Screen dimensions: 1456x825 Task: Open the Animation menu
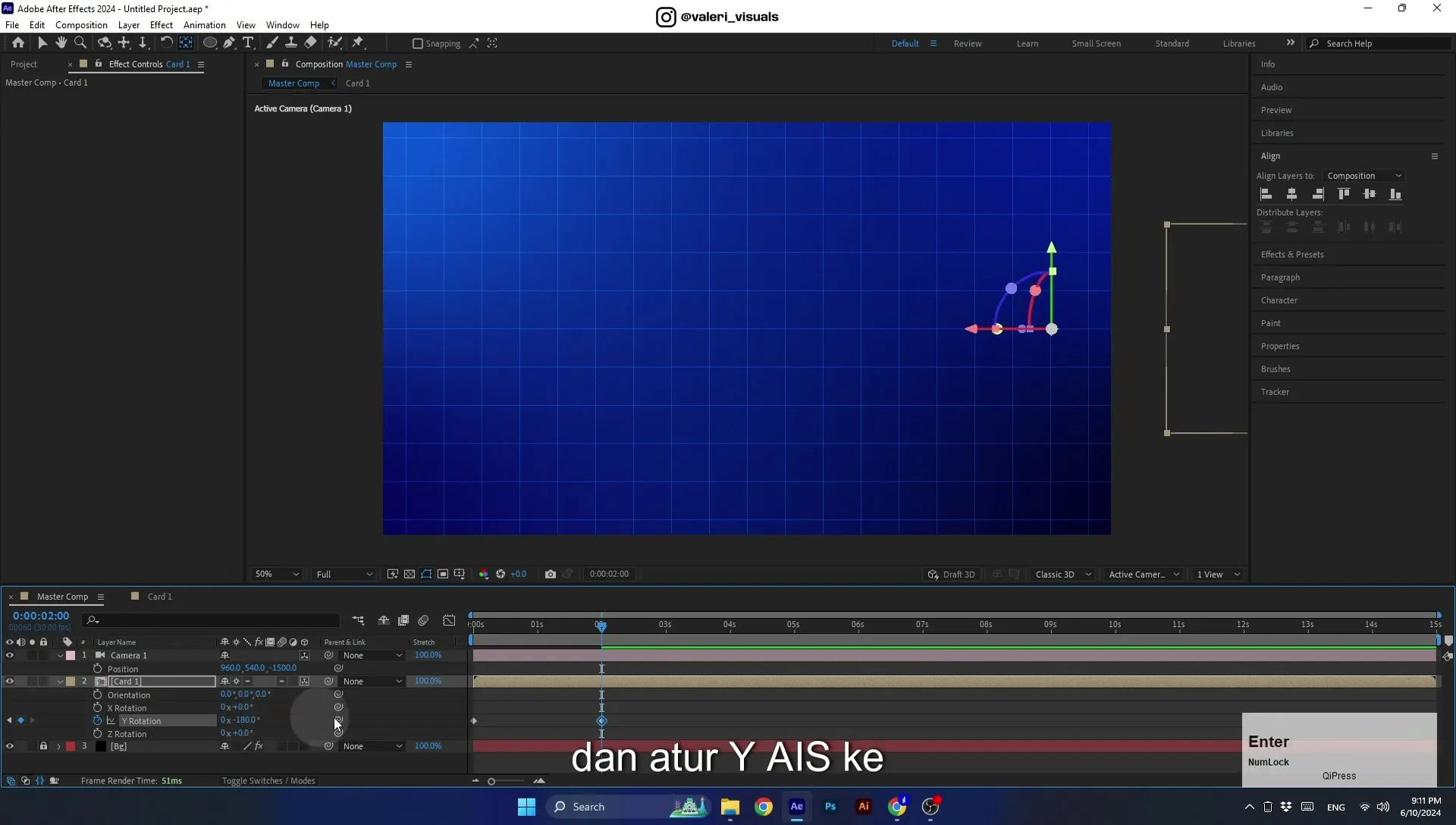tap(205, 25)
